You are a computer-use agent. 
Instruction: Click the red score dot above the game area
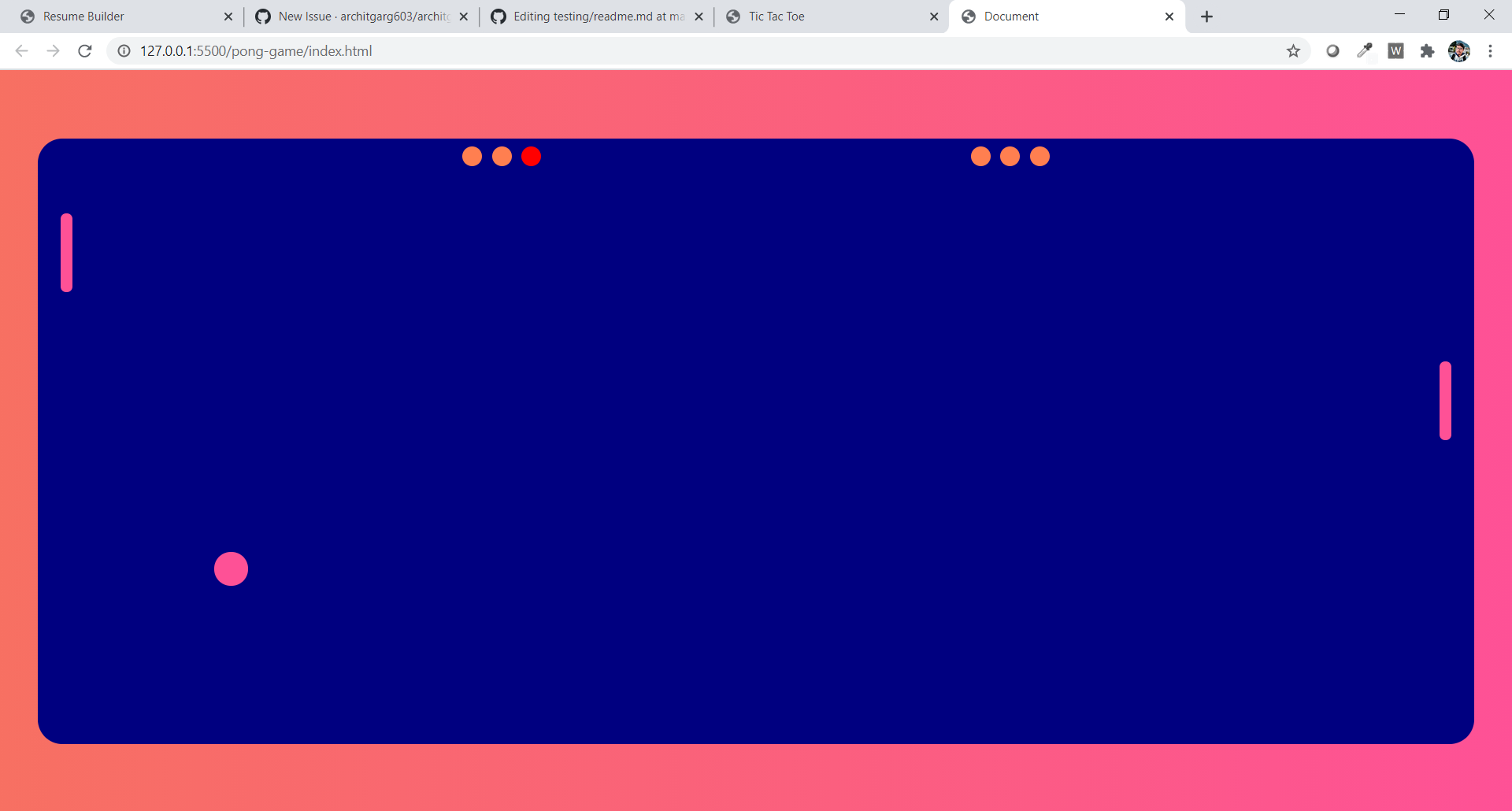[532, 156]
